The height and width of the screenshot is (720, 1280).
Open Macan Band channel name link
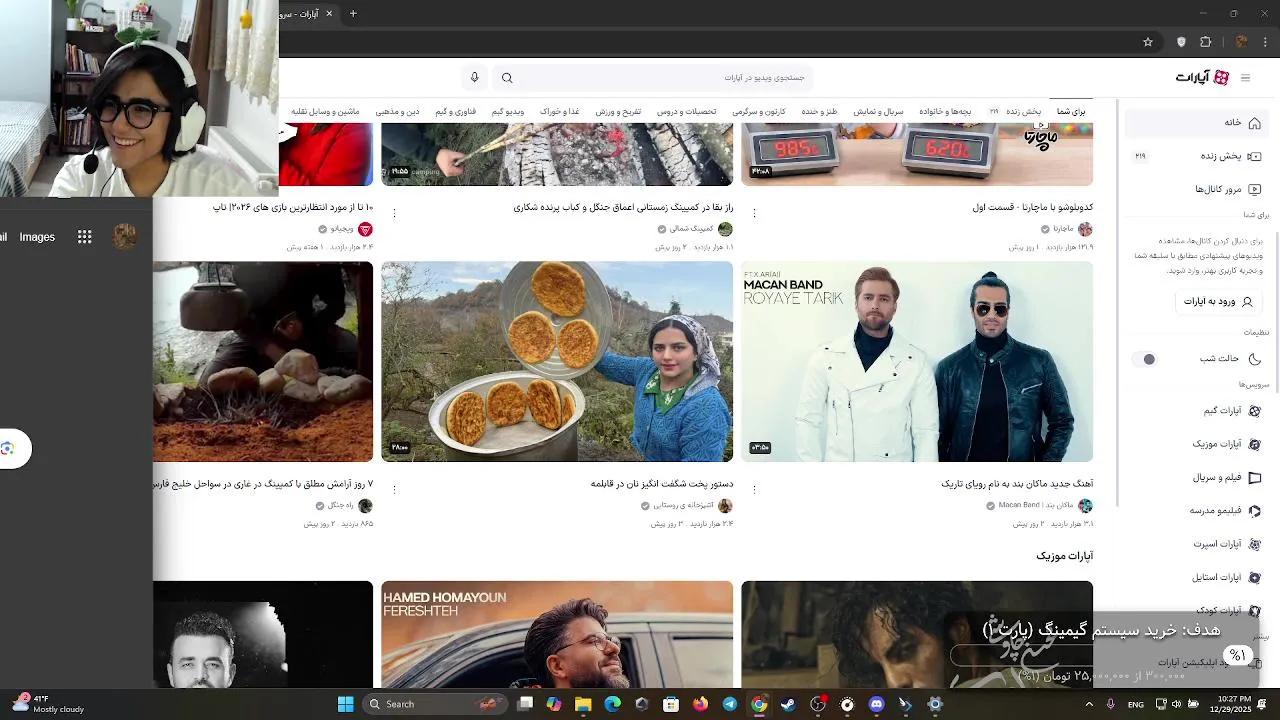(1036, 506)
